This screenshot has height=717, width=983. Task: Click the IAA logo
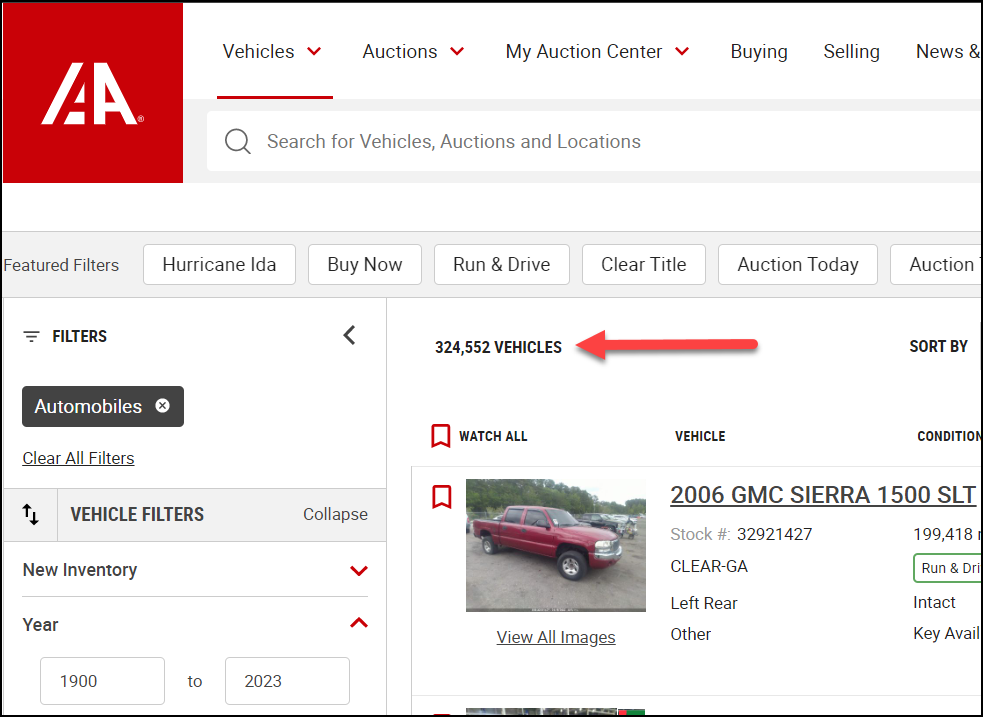[92, 92]
